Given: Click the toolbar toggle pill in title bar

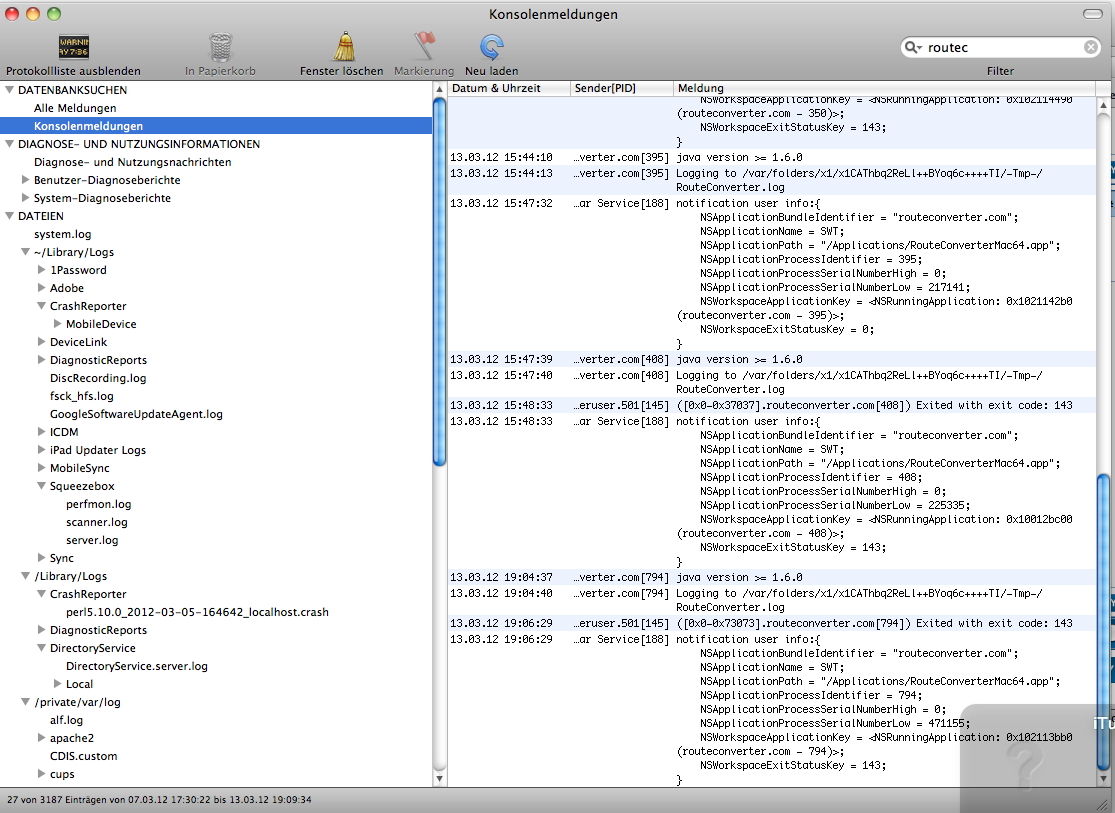Looking at the screenshot, I should click(x=1093, y=14).
